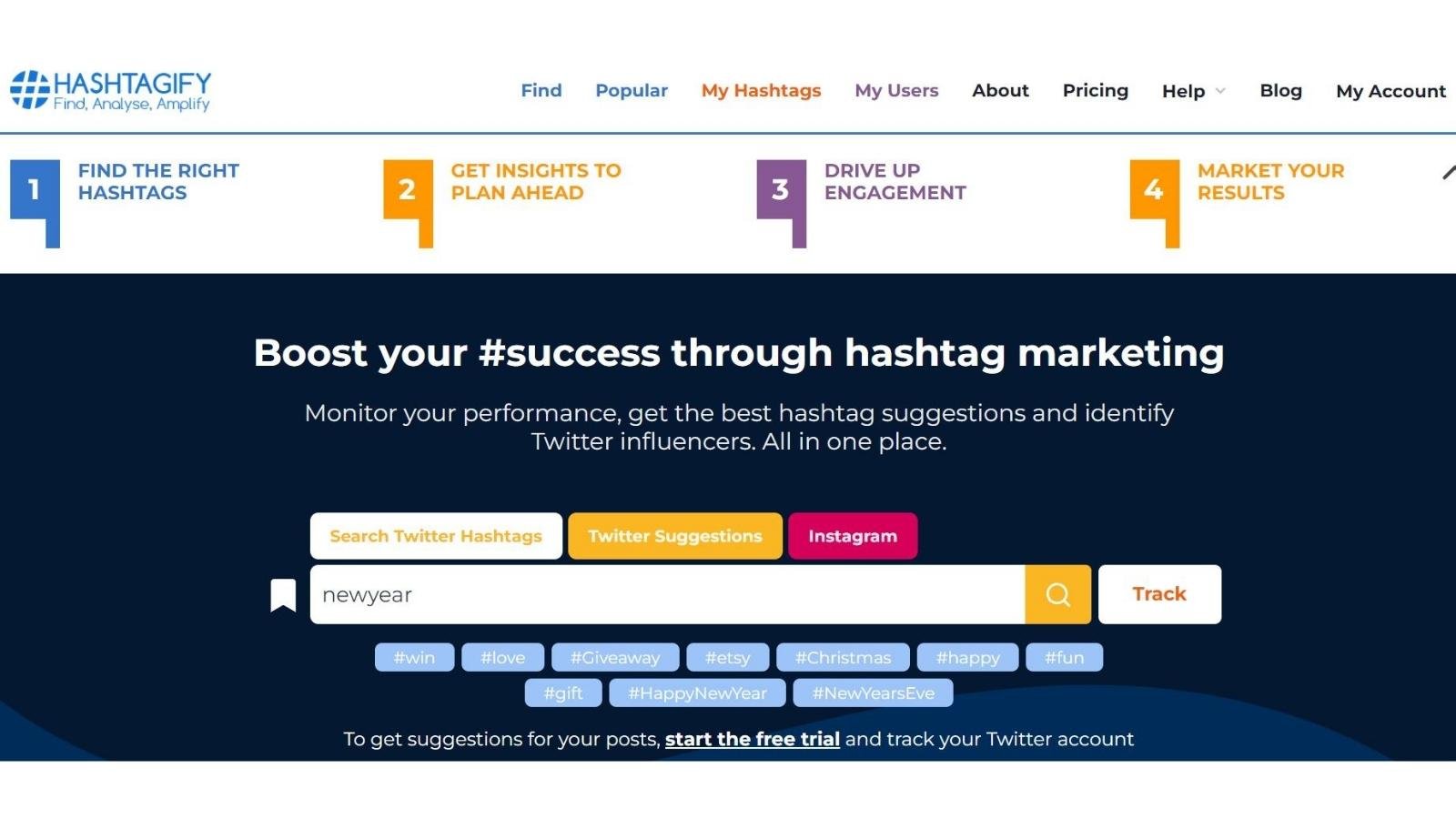
Task: Follow the start the free trial link
Action: pyautogui.click(x=753, y=739)
